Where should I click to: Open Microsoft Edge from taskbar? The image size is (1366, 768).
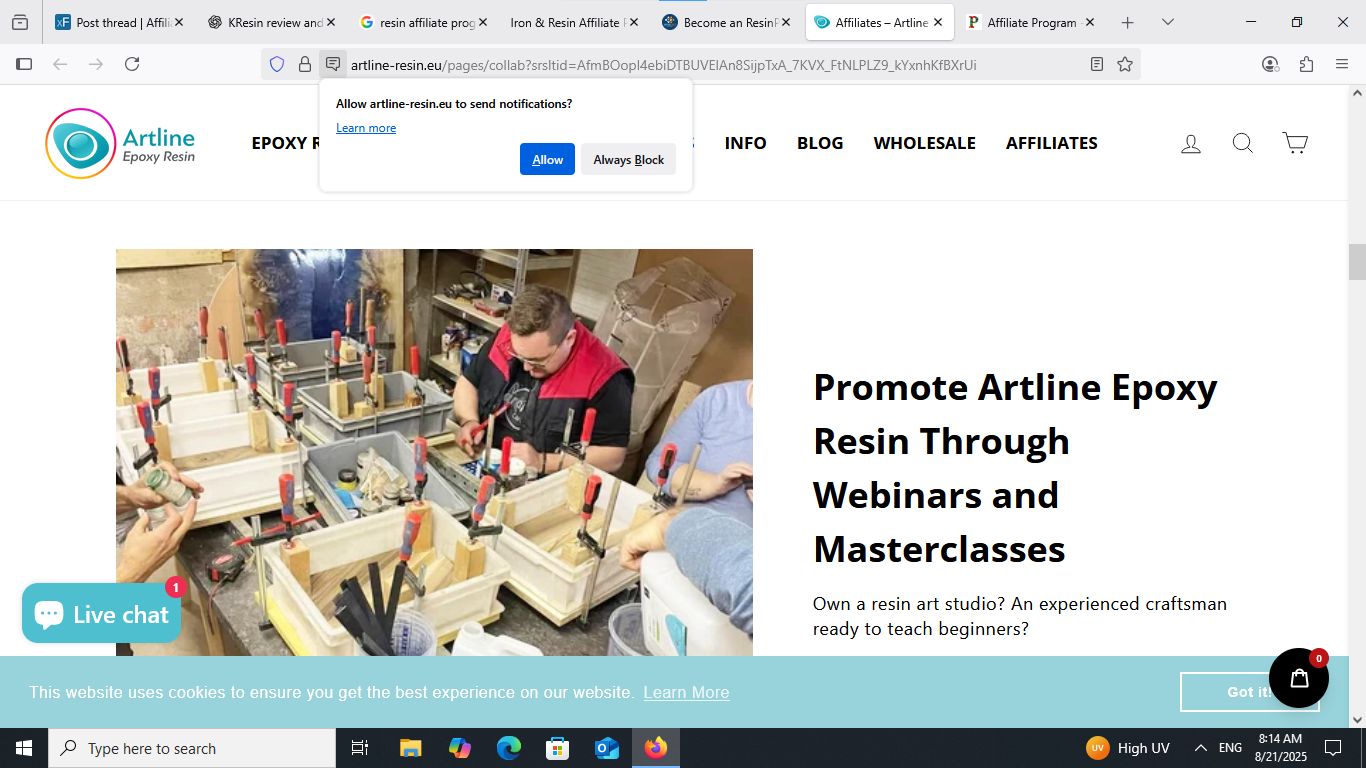(x=509, y=748)
